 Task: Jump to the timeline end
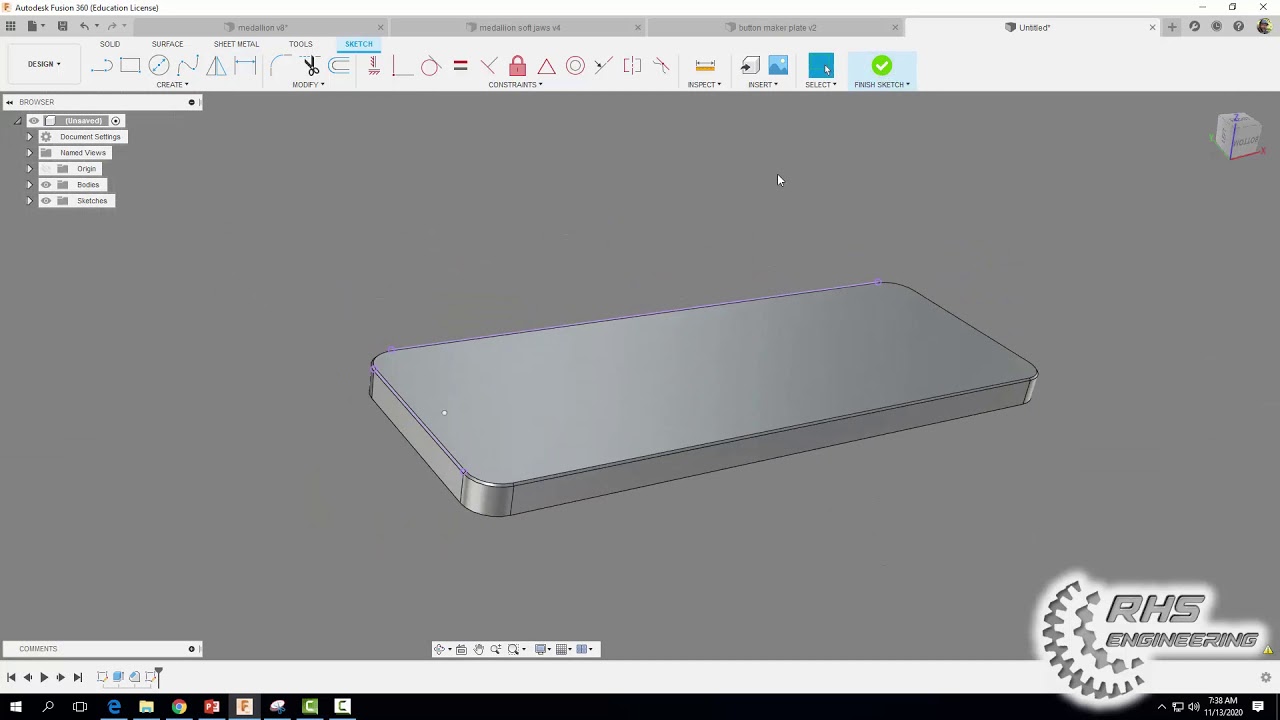(x=78, y=678)
